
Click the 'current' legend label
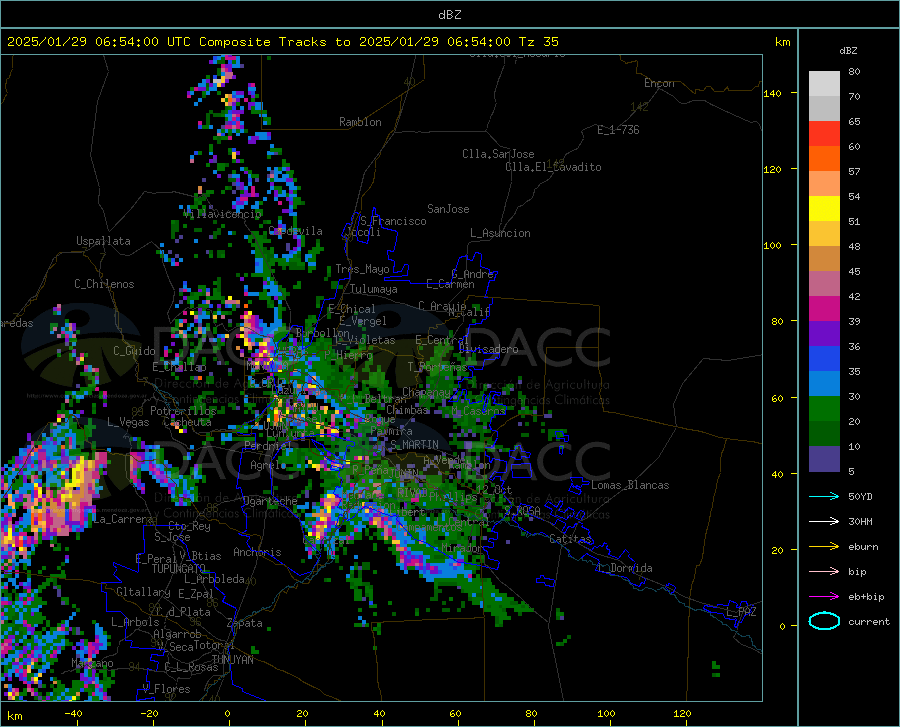pyautogui.click(x=869, y=621)
